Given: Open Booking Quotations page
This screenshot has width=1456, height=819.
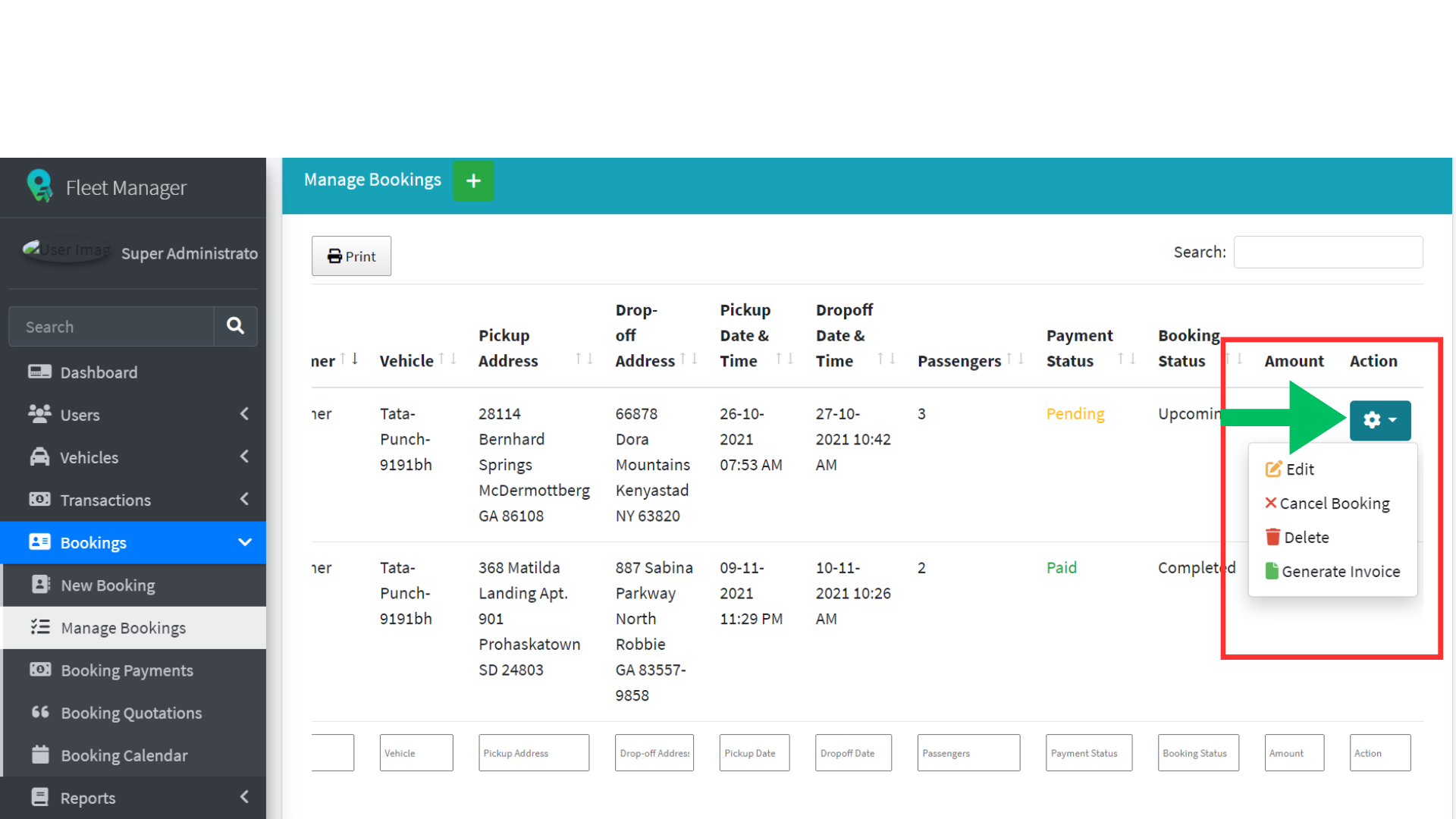Looking at the screenshot, I should 134,713.
